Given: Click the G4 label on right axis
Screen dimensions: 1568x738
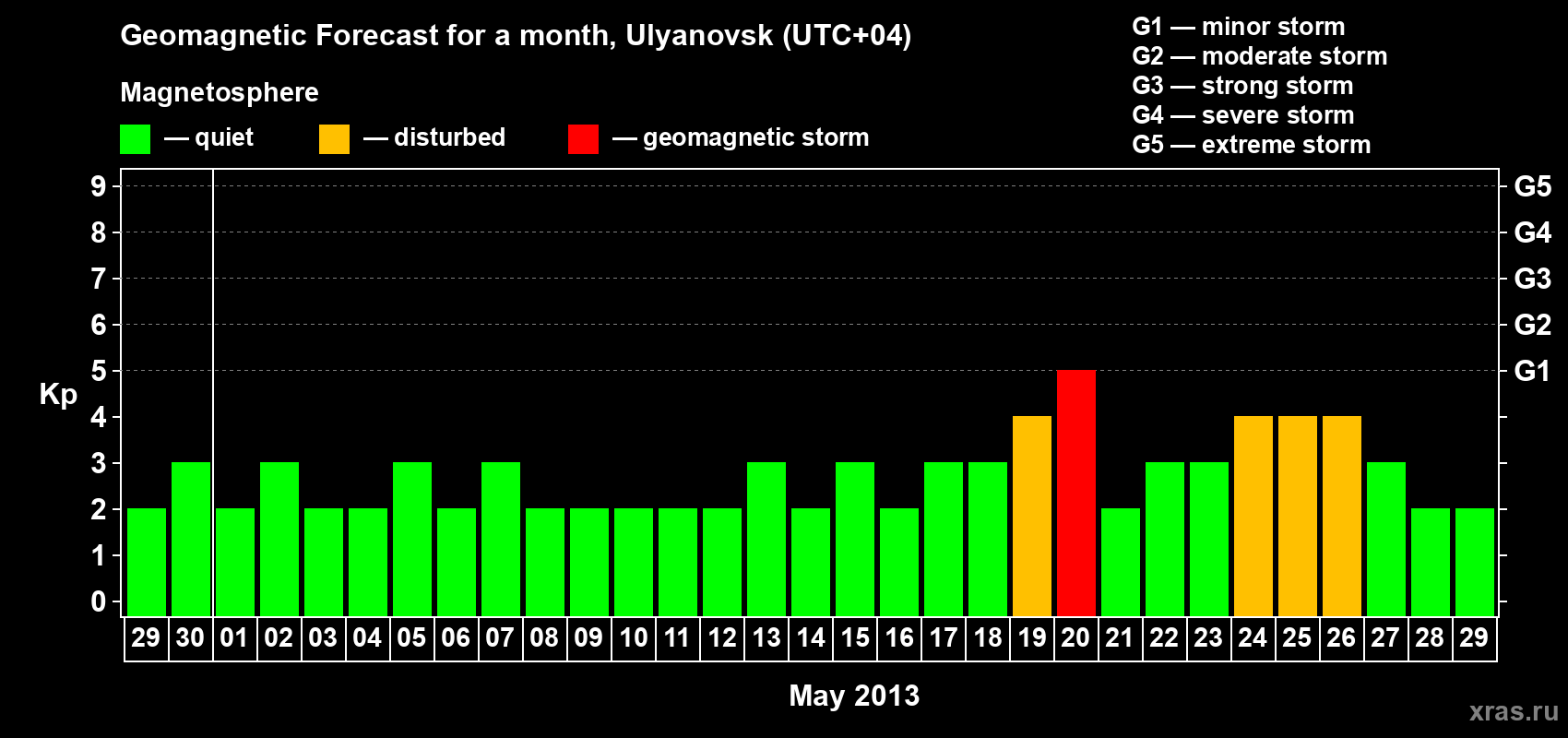Looking at the screenshot, I should (1533, 232).
